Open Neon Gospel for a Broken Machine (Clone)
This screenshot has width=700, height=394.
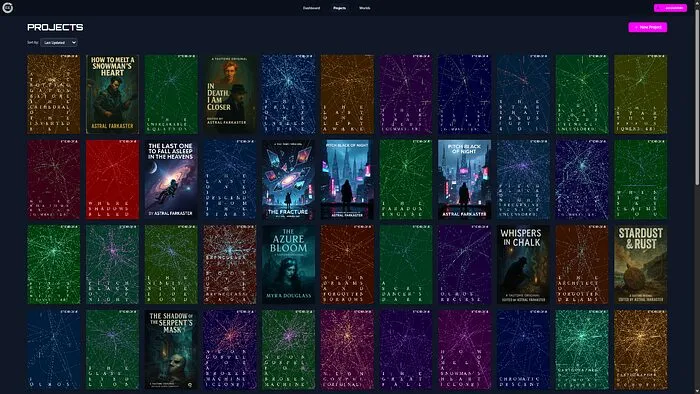coord(230,350)
